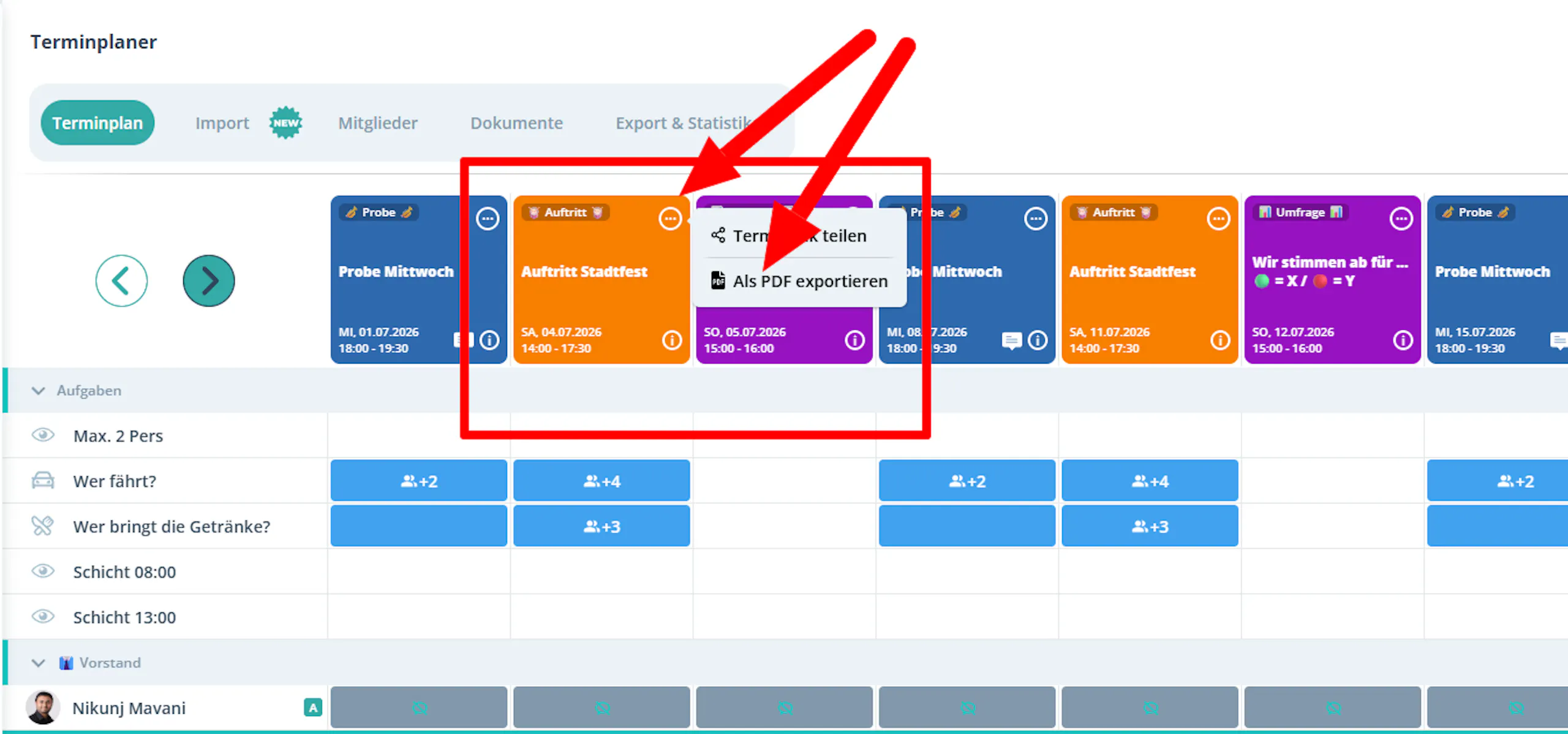Viewport: 1568px width, 734px height.
Task: Set Nikunj Mavani's attendance for 08.07.2026
Action: tap(967, 708)
